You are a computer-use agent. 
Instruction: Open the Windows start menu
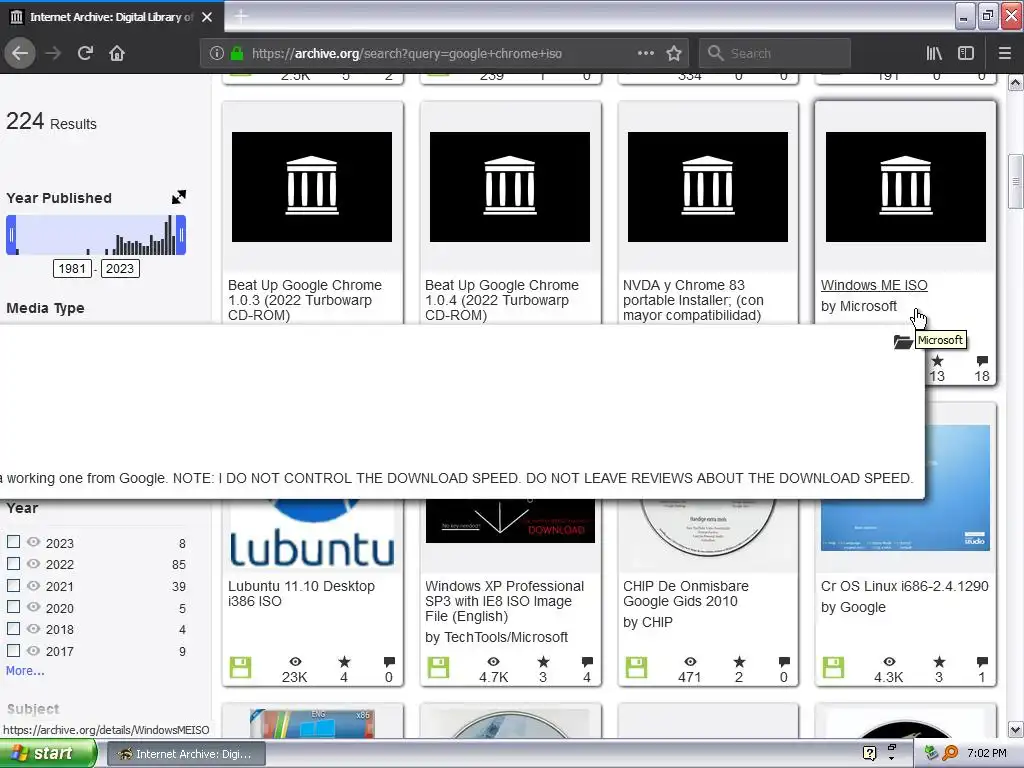(47, 753)
